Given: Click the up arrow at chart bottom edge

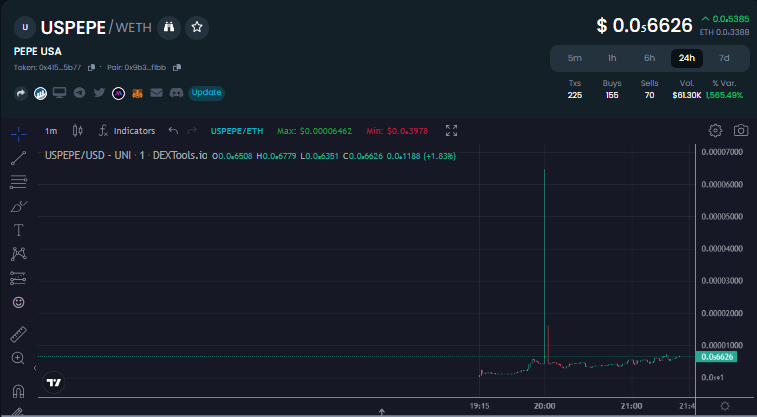Looking at the screenshot, I should [381, 412].
